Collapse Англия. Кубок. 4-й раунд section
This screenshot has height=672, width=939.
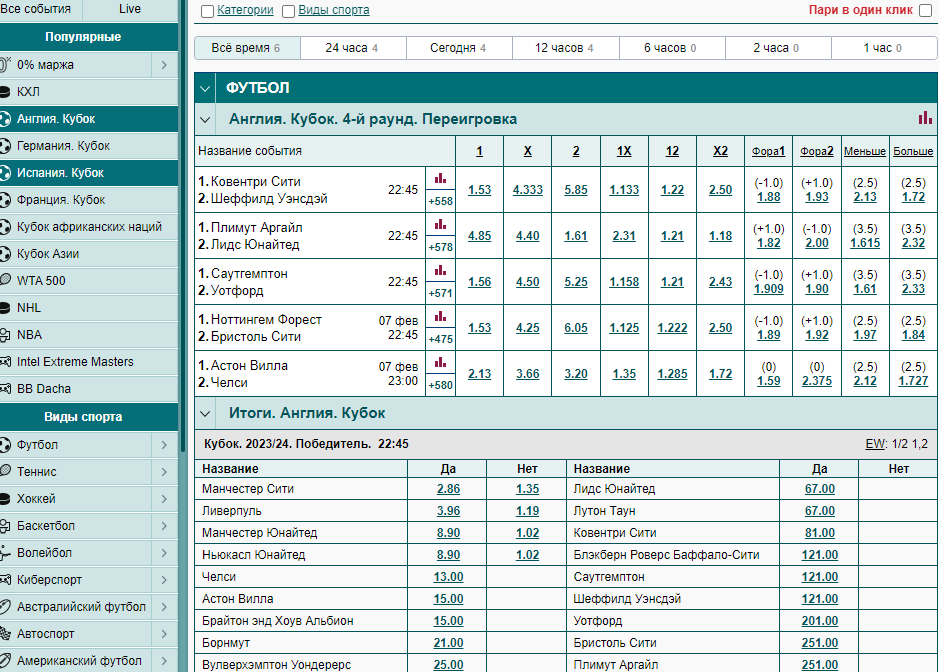pyautogui.click(x=205, y=120)
